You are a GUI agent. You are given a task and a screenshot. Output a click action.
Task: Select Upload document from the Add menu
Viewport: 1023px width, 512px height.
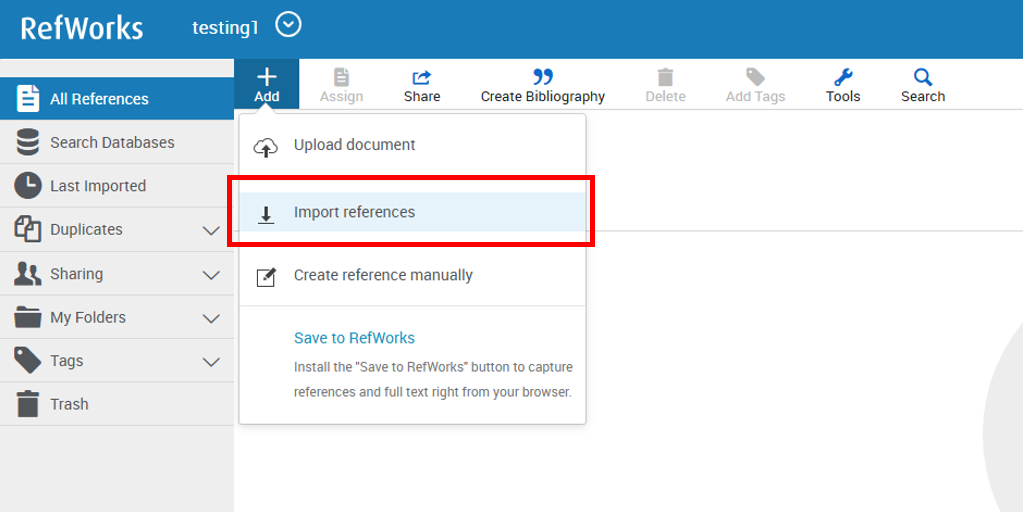click(x=354, y=145)
